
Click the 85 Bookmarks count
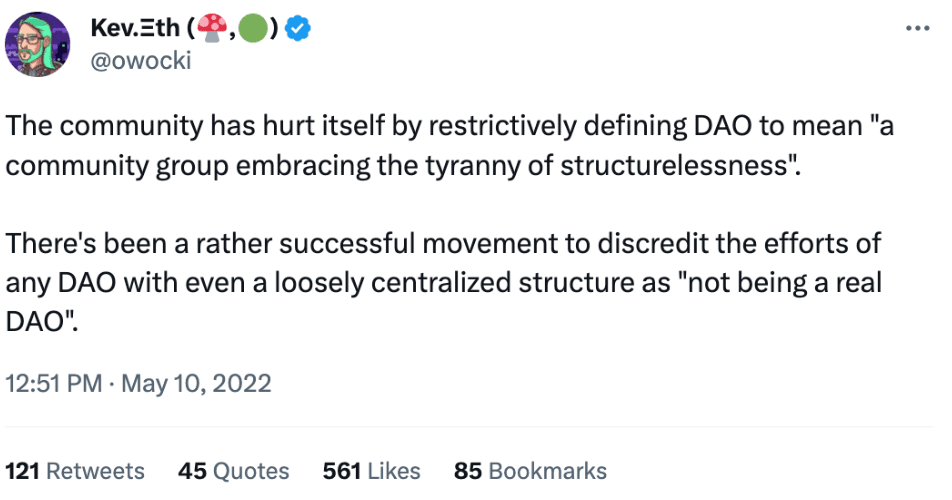(530, 471)
